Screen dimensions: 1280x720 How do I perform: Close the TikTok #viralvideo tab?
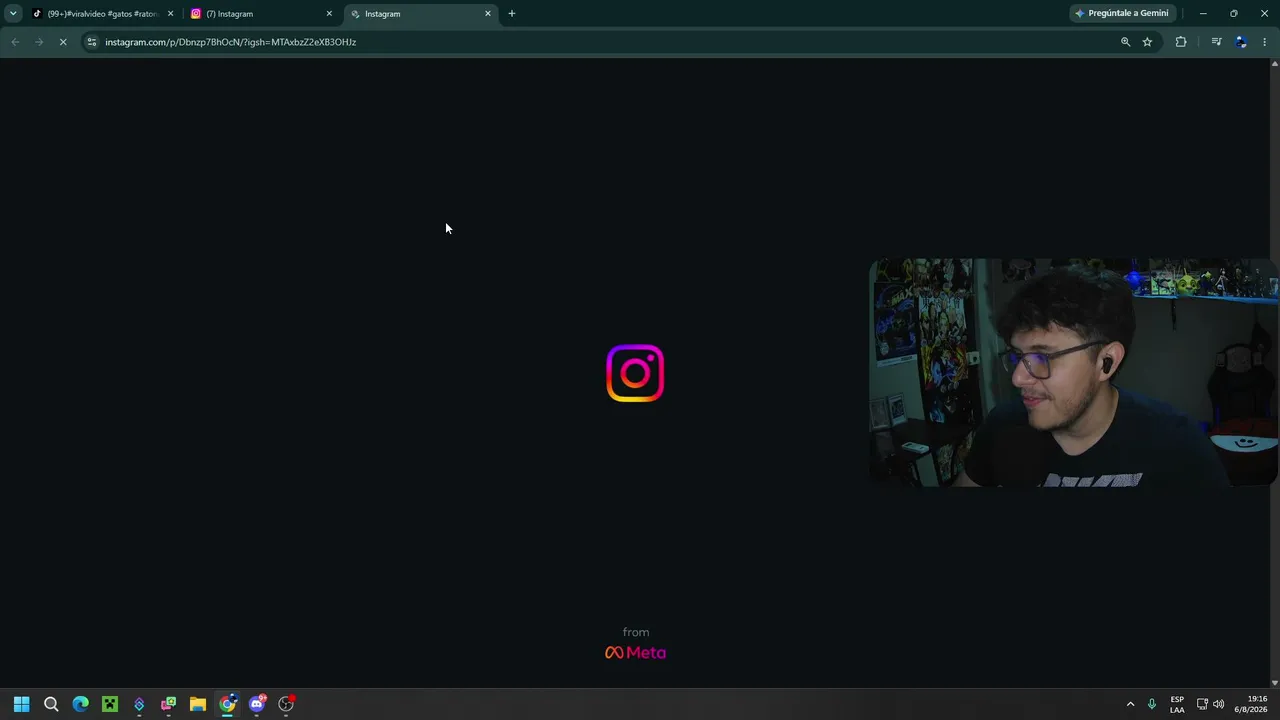pos(170,14)
